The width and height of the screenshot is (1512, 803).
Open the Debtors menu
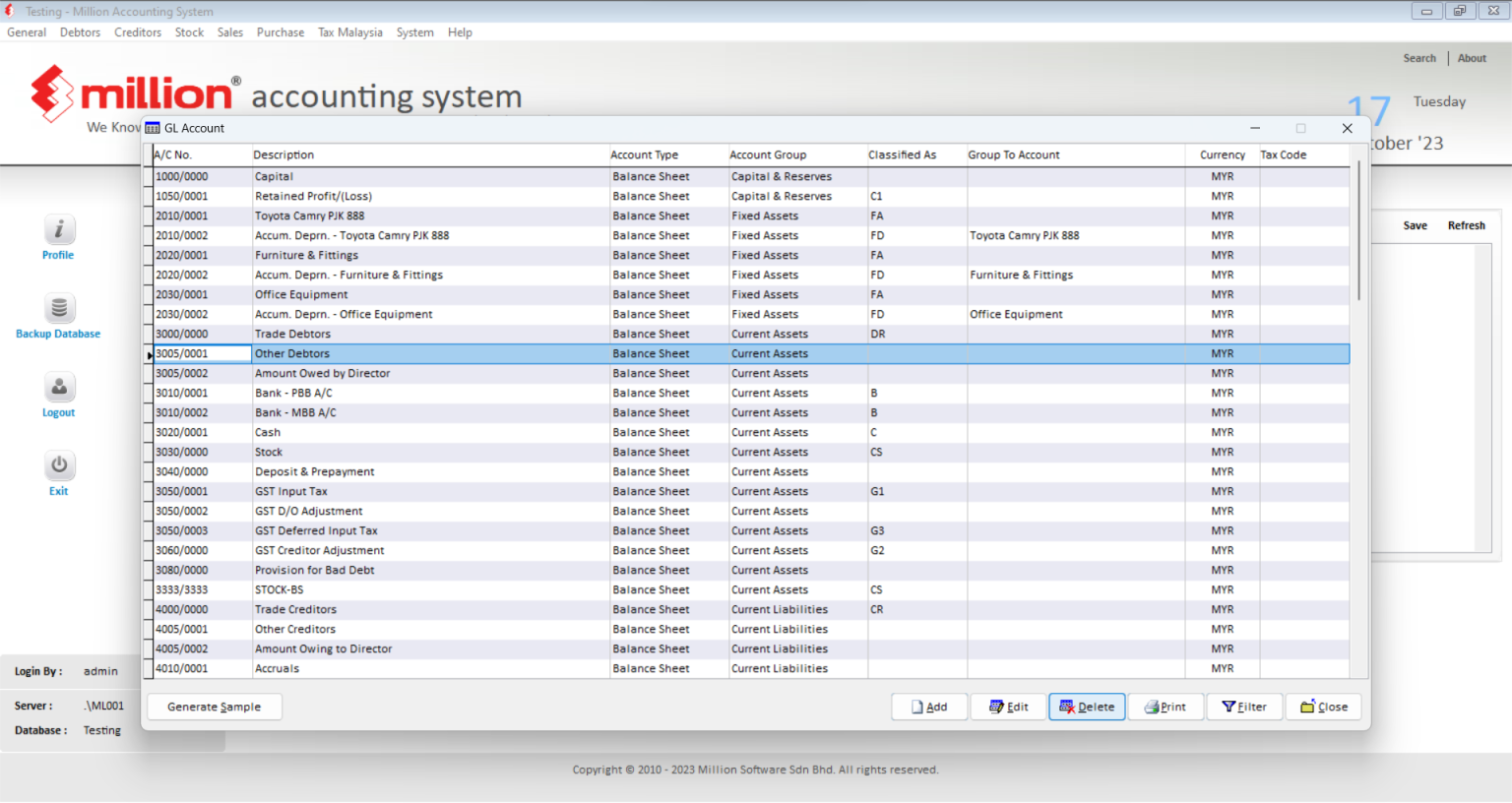click(x=80, y=32)
